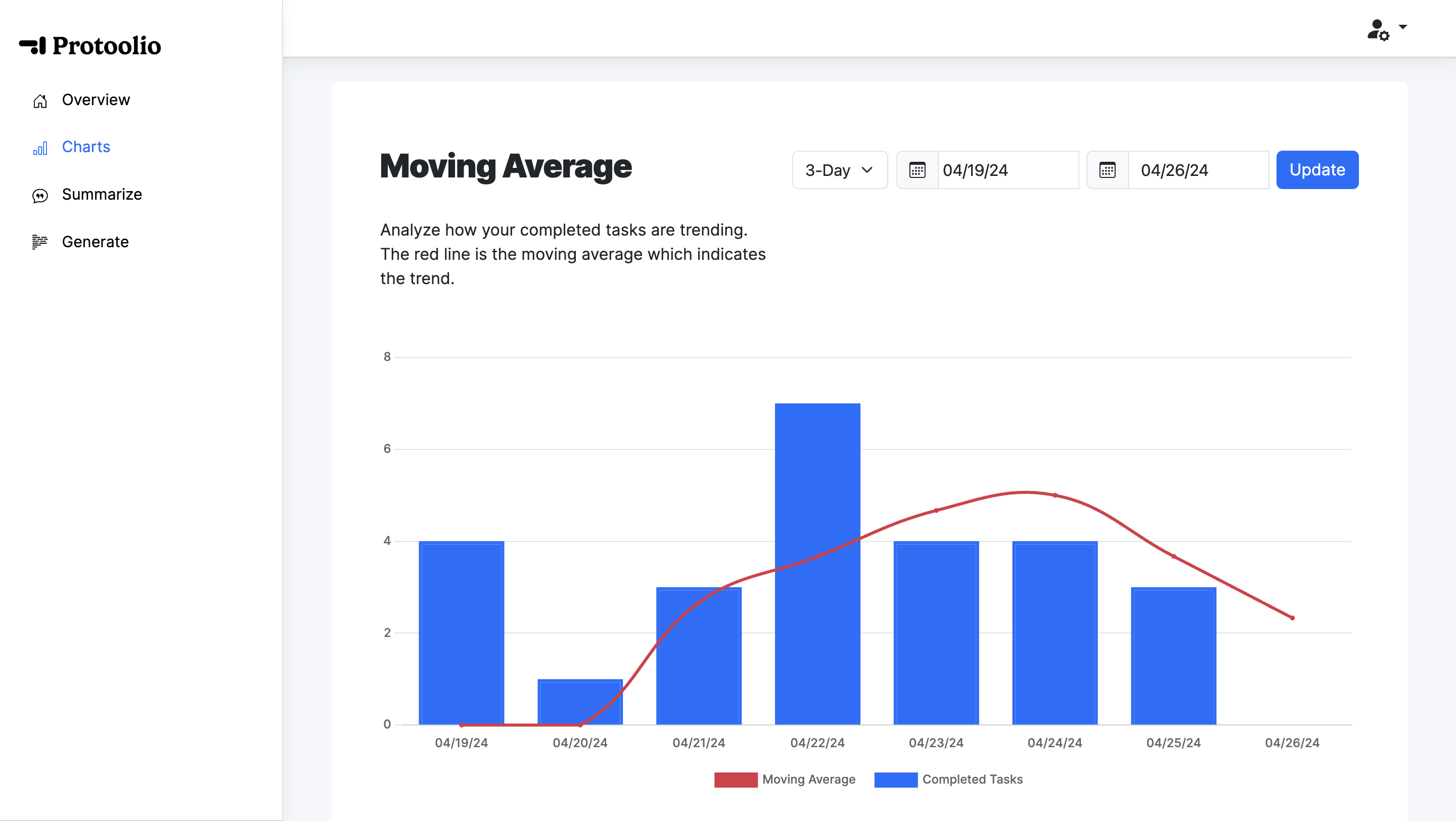
Task: Select Charts in sidebar
Action: tap(86, 147)
